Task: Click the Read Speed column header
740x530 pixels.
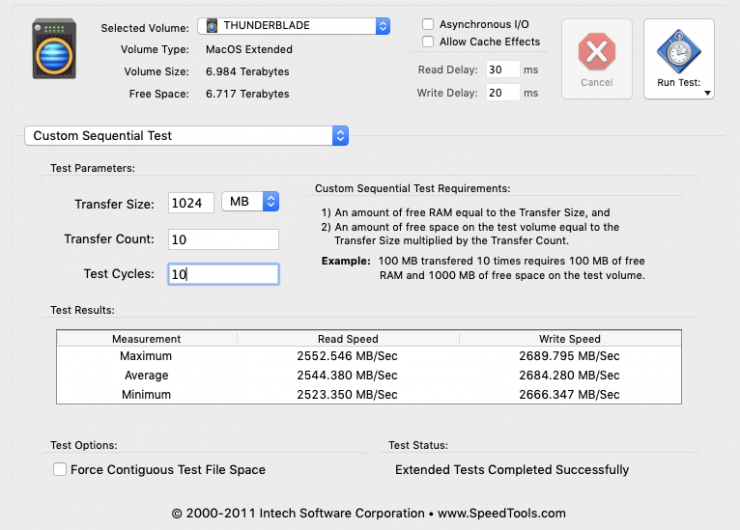Action: point(347,339)
